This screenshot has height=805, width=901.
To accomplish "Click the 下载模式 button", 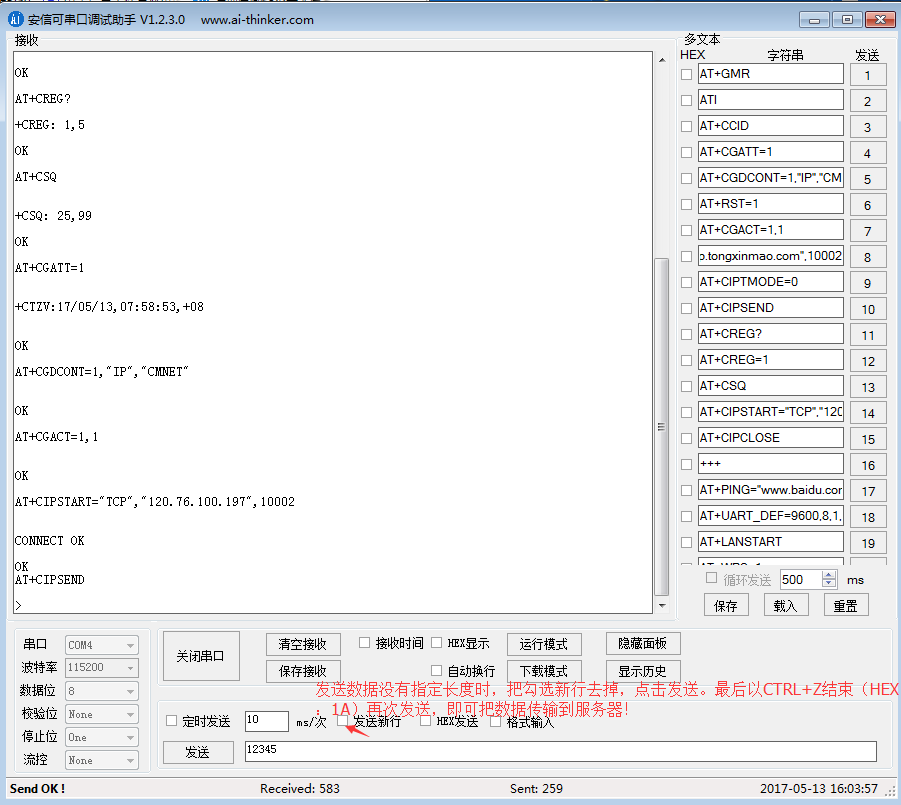I will pyautogui.click(x=544, y=671).
